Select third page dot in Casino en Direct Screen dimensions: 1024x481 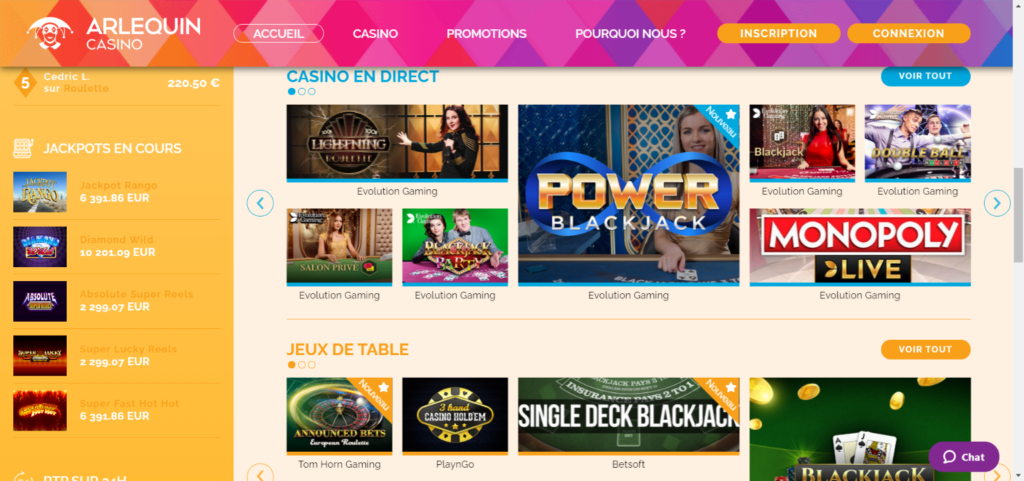click(x=312, y=91)
